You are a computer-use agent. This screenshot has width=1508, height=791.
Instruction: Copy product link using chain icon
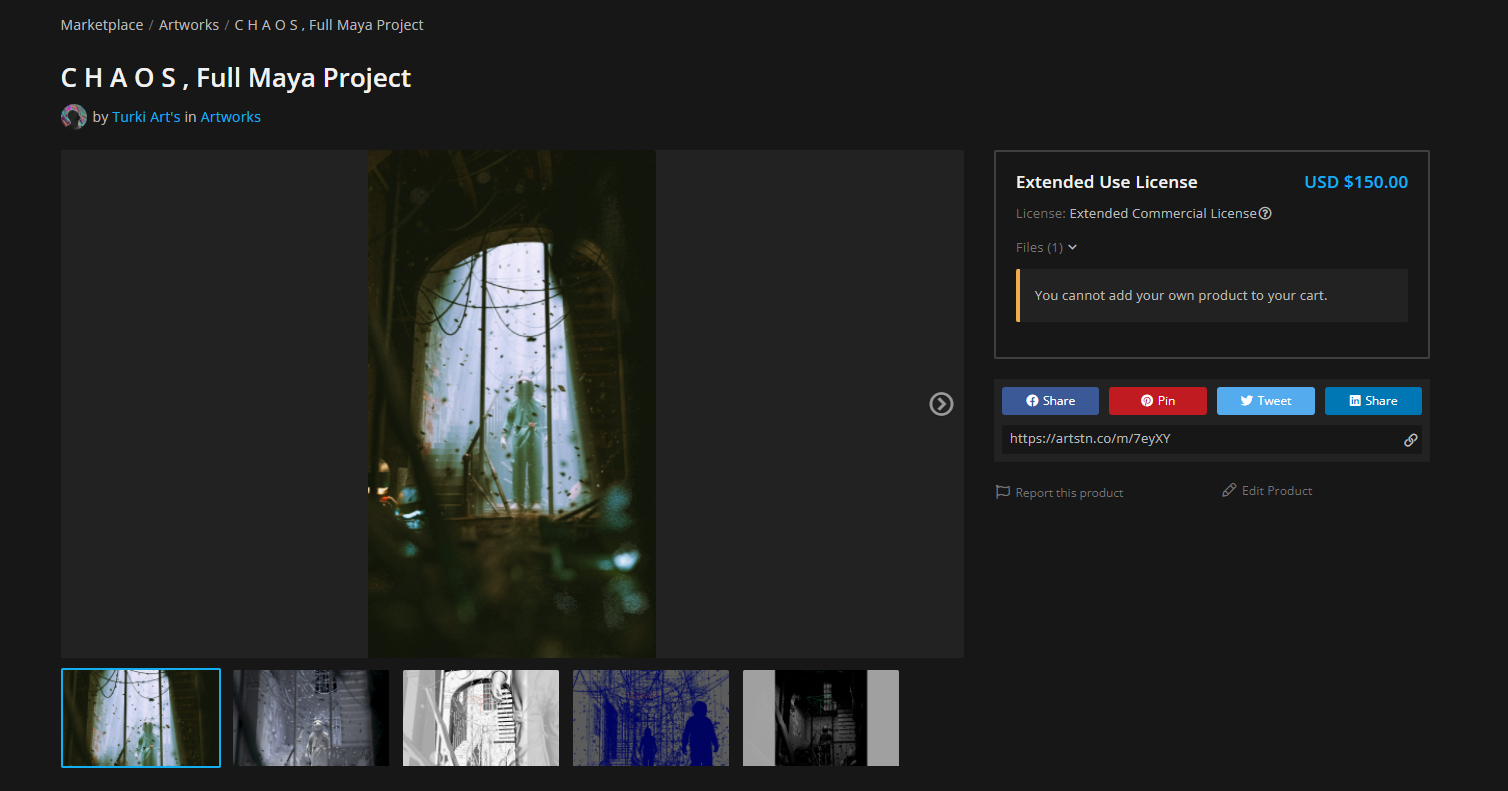pyautogui.click(x=1410, y=440)
